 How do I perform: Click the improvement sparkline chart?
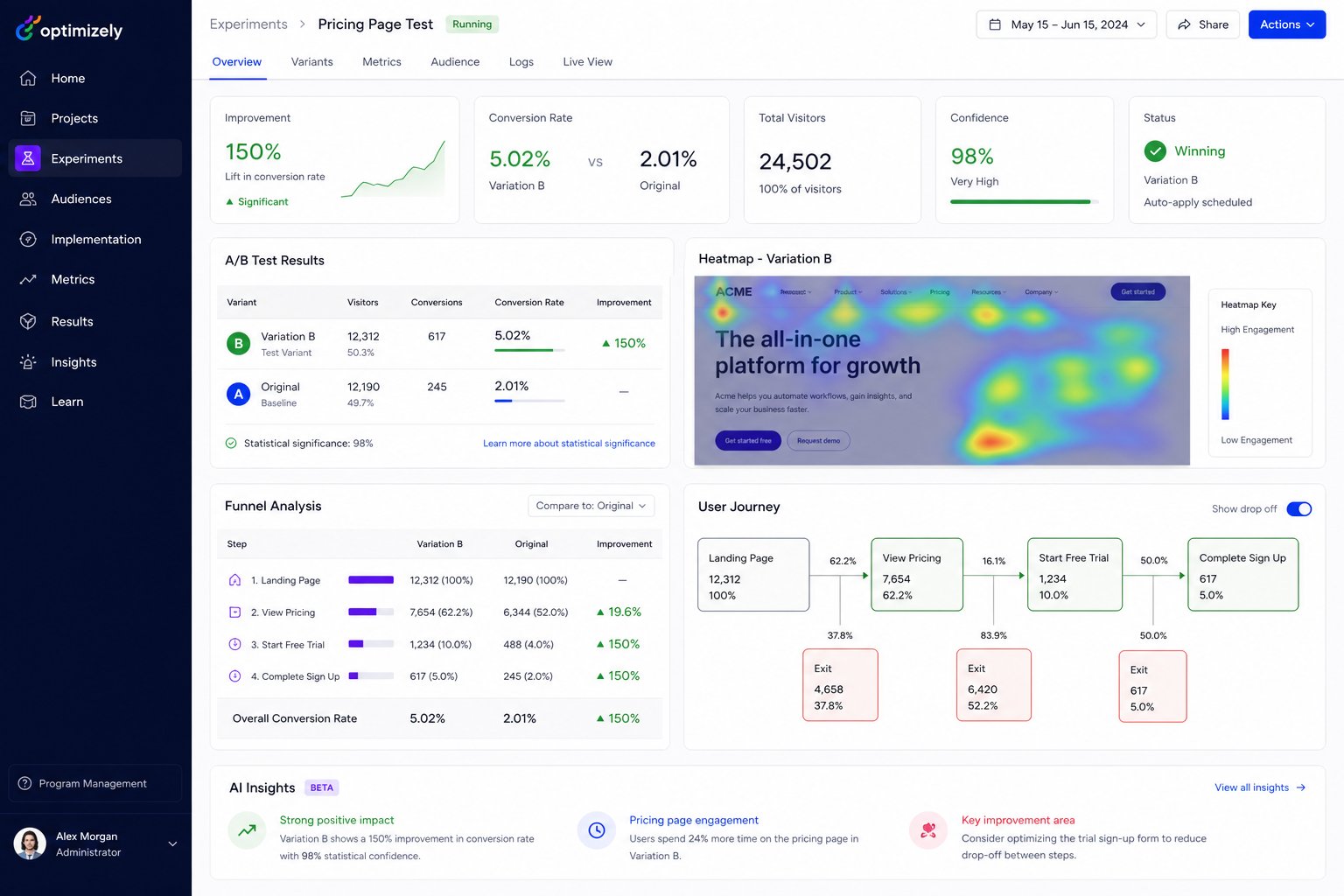point(393,169)
